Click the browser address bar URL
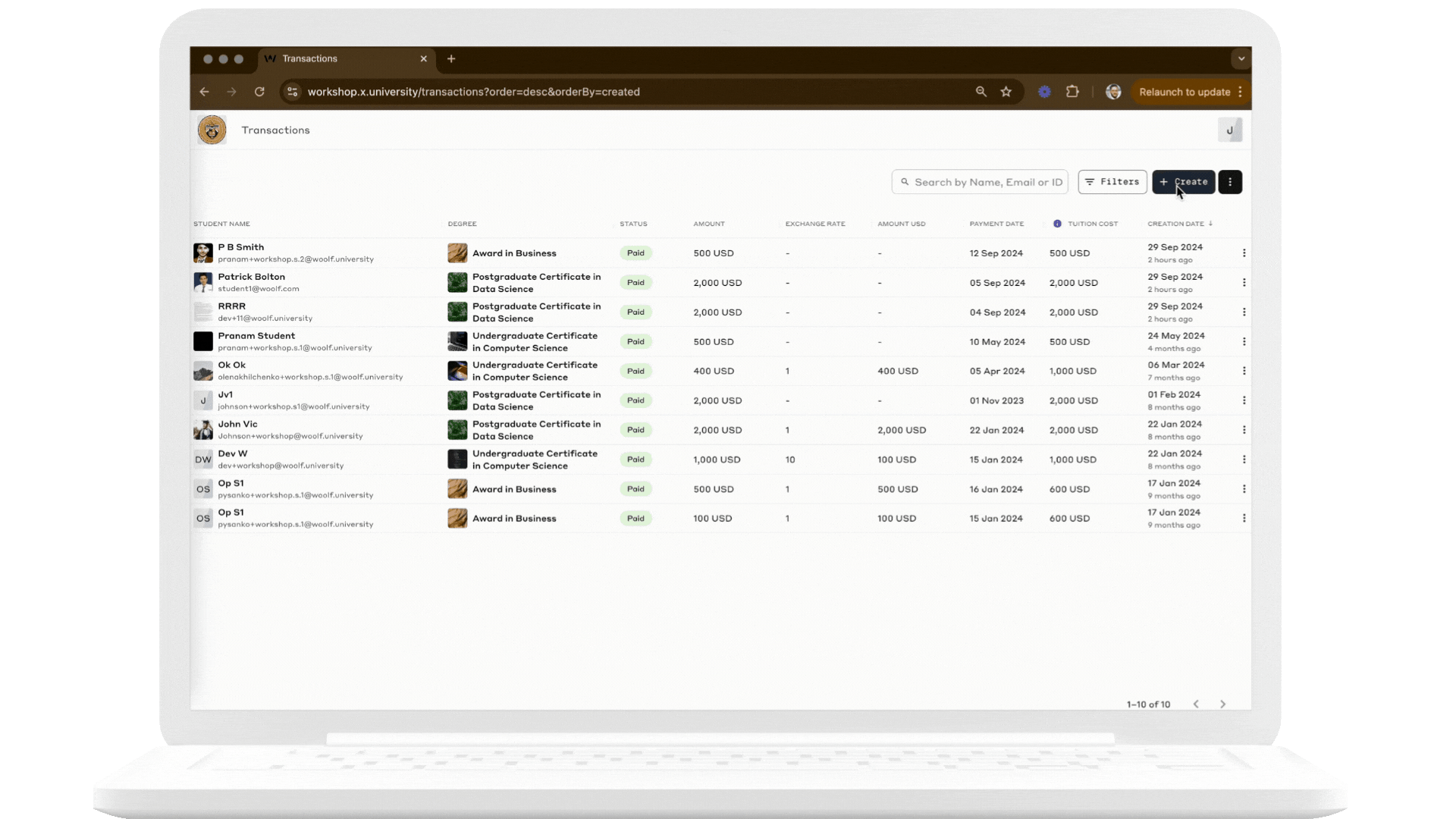The height and width of the screenshot is (819, 1456). 474,92
